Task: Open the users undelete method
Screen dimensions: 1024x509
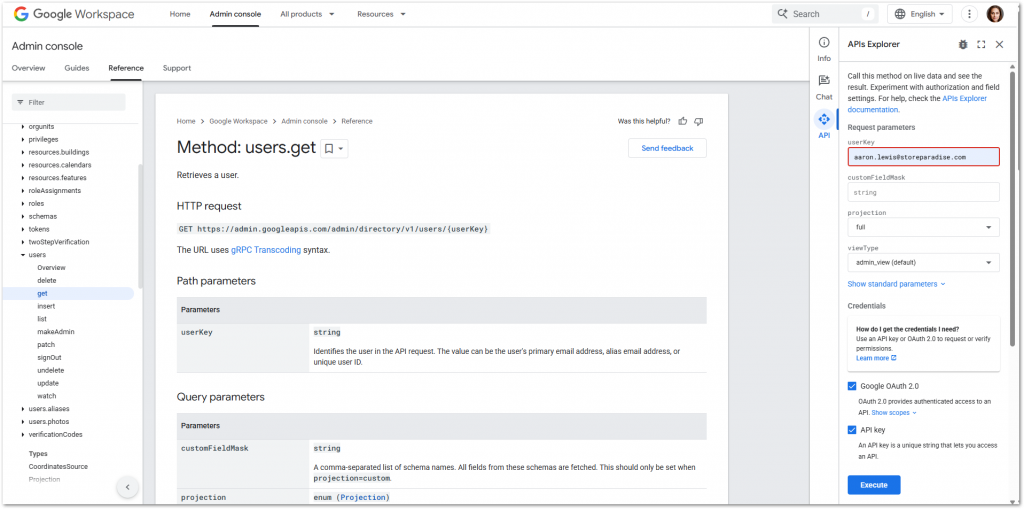Action: pos(51,370)
